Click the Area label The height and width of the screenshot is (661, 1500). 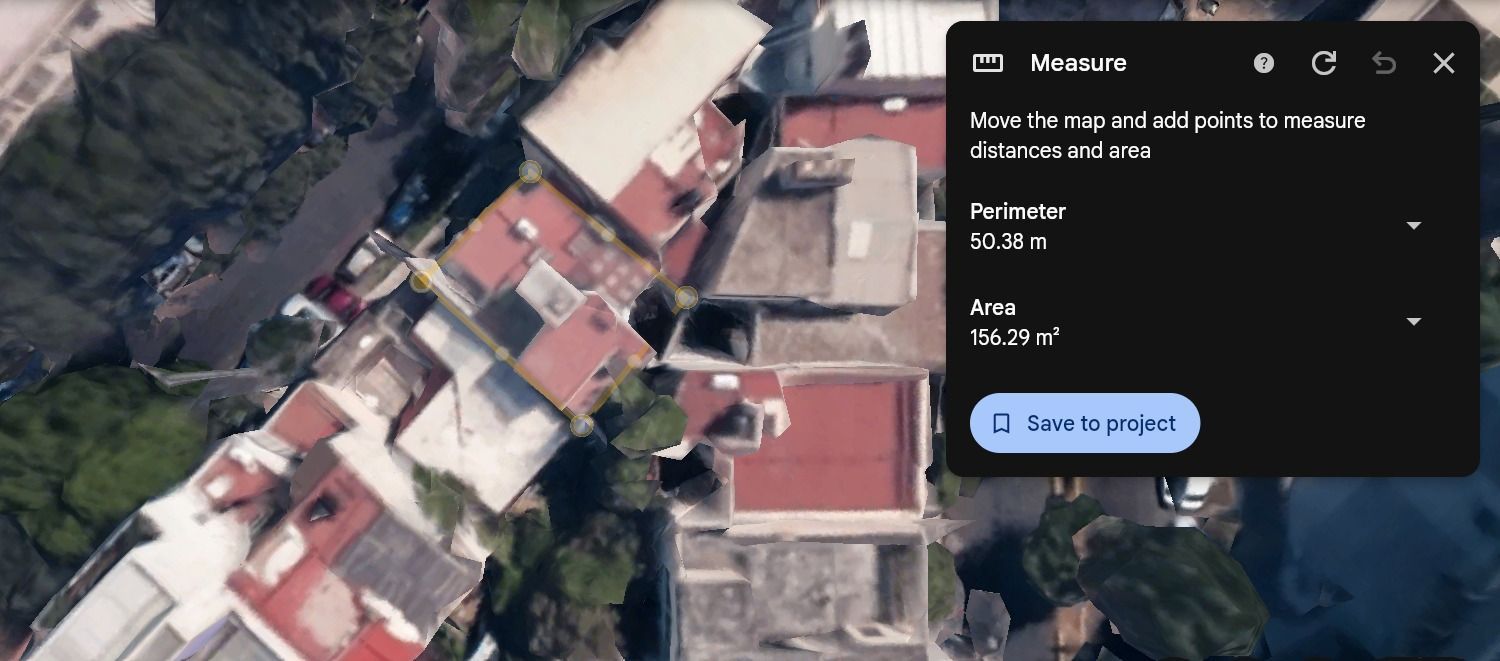click(993, 308)
